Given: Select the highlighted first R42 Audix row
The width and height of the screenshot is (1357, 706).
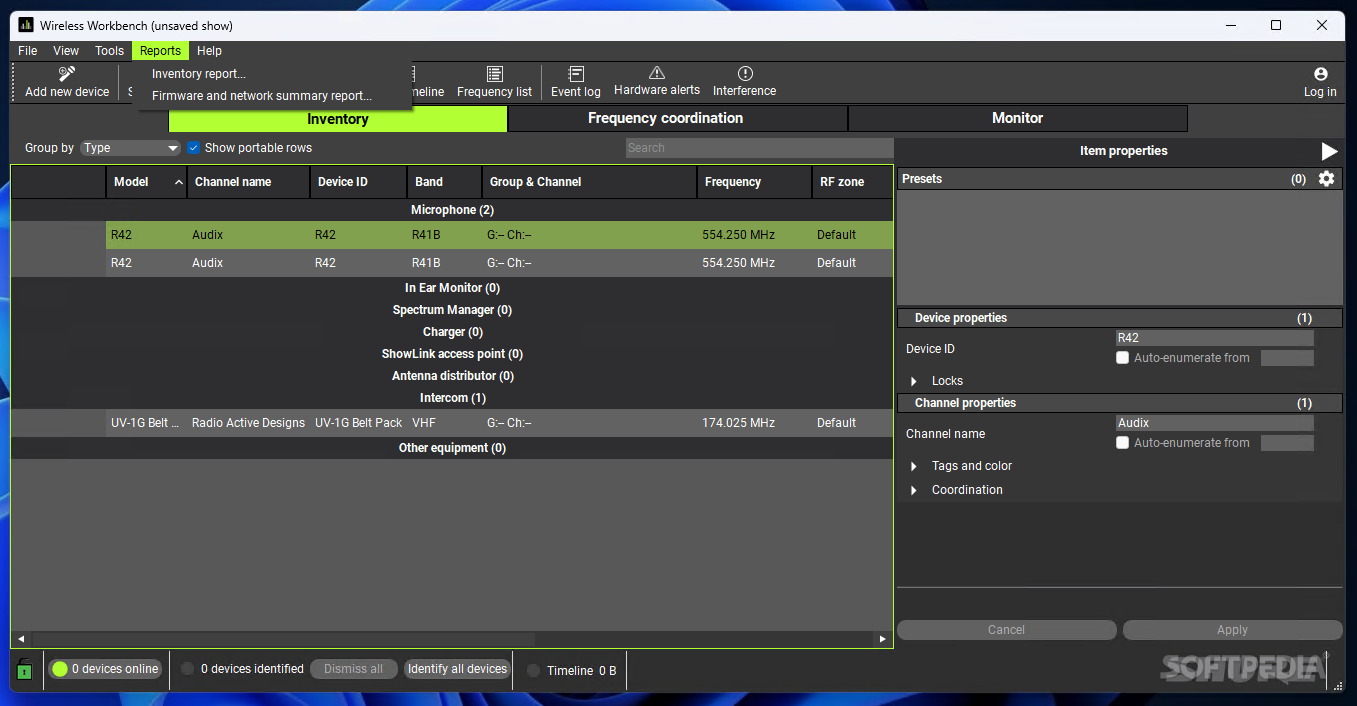Looking at the screenshot, I should click(499, 235).
